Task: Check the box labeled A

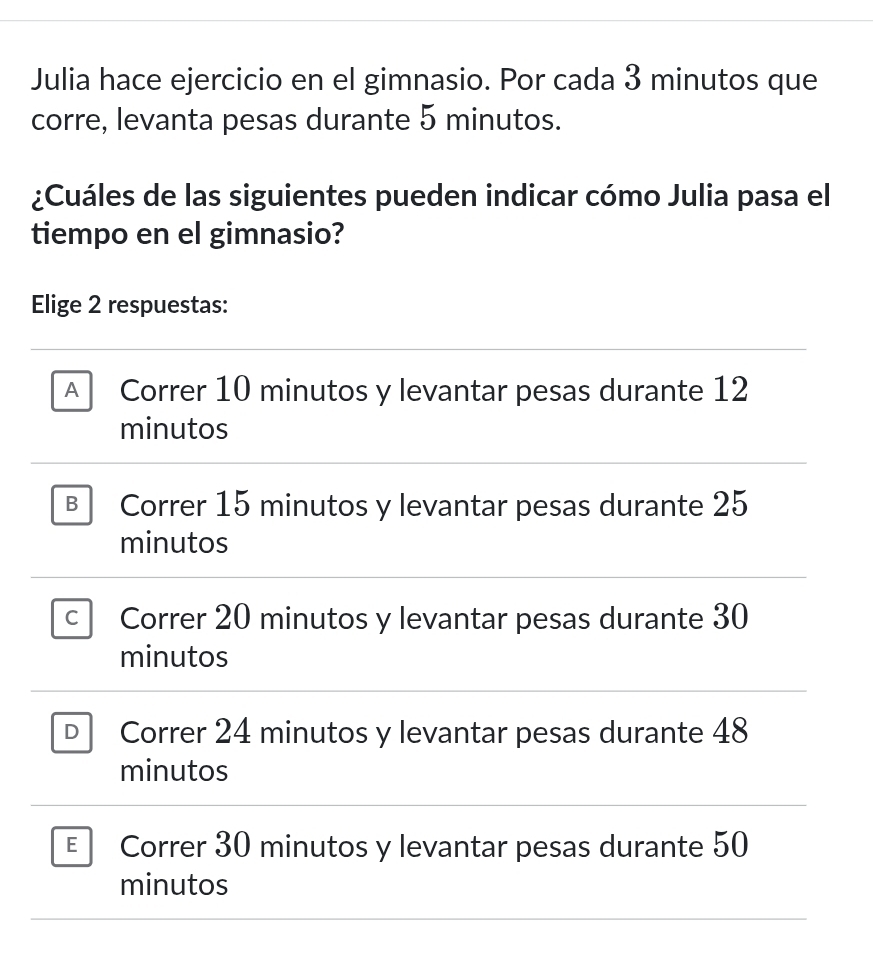Action: click(x=71, y=392)
